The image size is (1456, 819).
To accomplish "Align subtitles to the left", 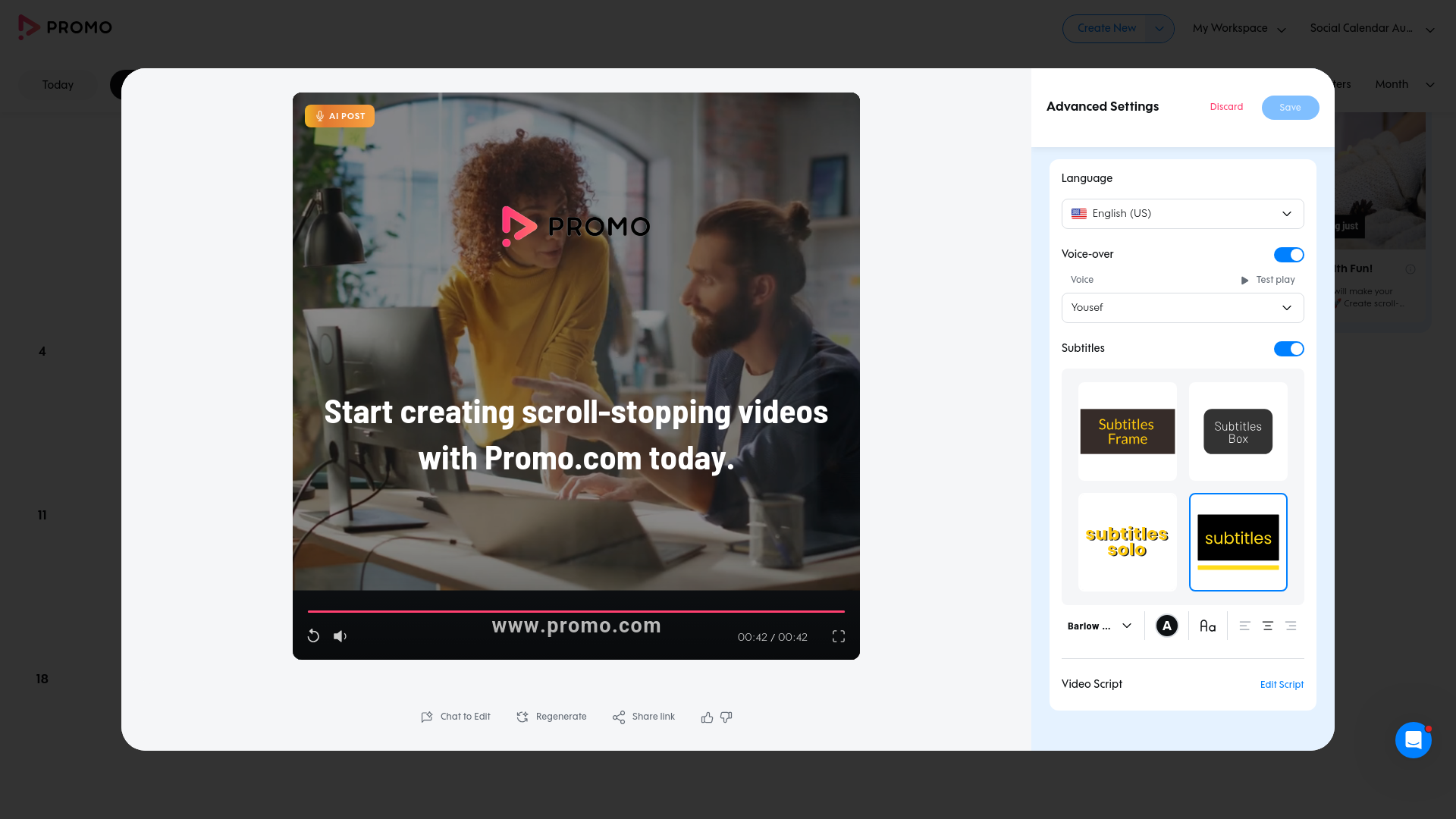I will coord(1245,626).
